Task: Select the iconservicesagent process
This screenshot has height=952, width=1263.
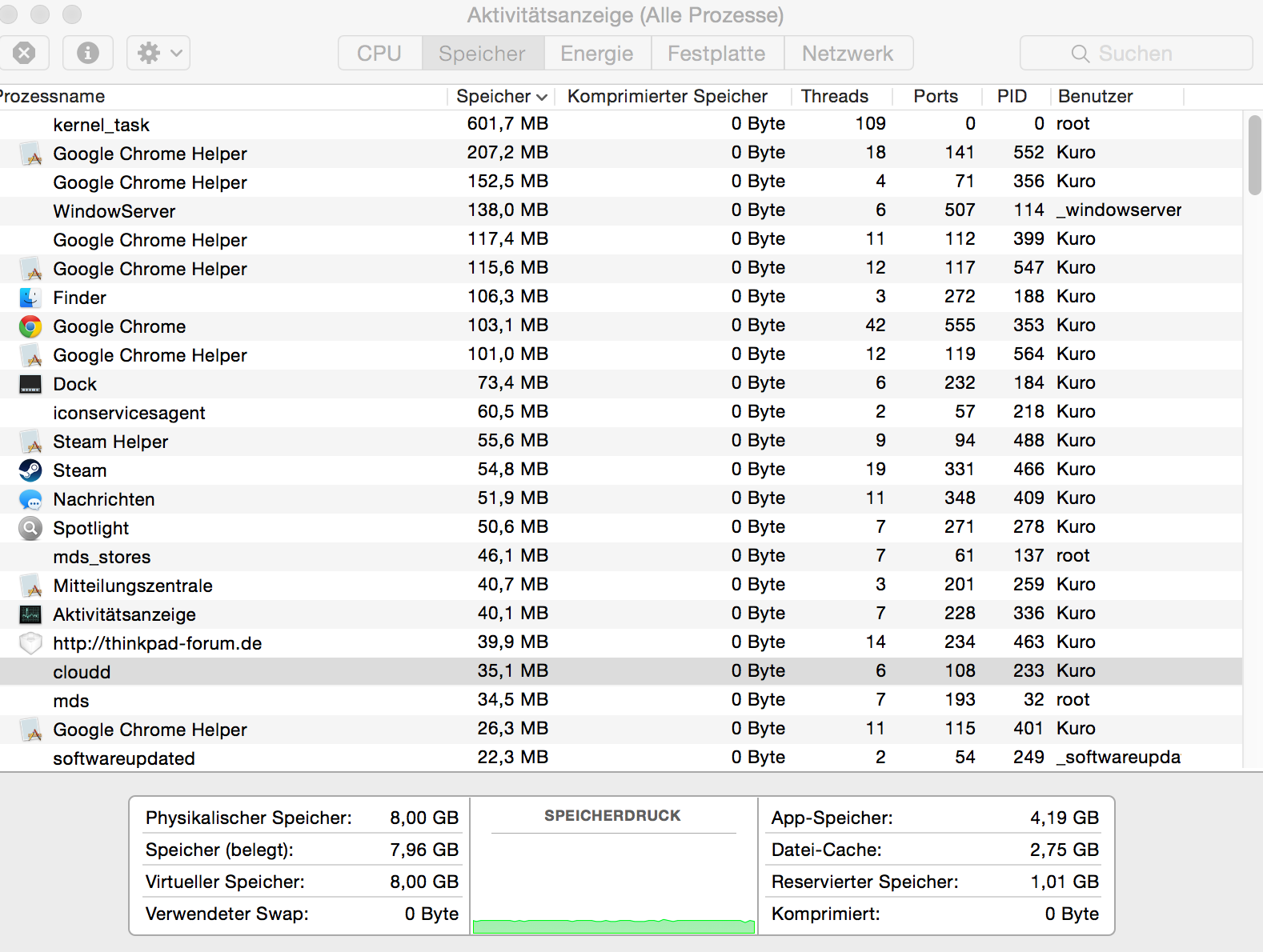Action: point(621,413)
